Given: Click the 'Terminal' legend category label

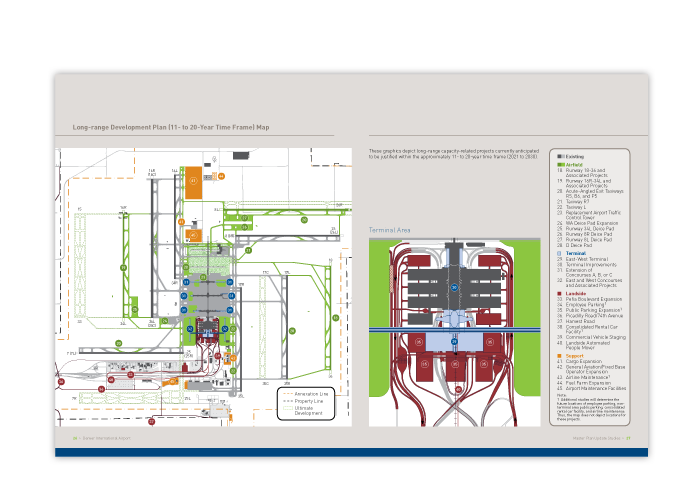Looking at the screenshot, I should [575, 253].
